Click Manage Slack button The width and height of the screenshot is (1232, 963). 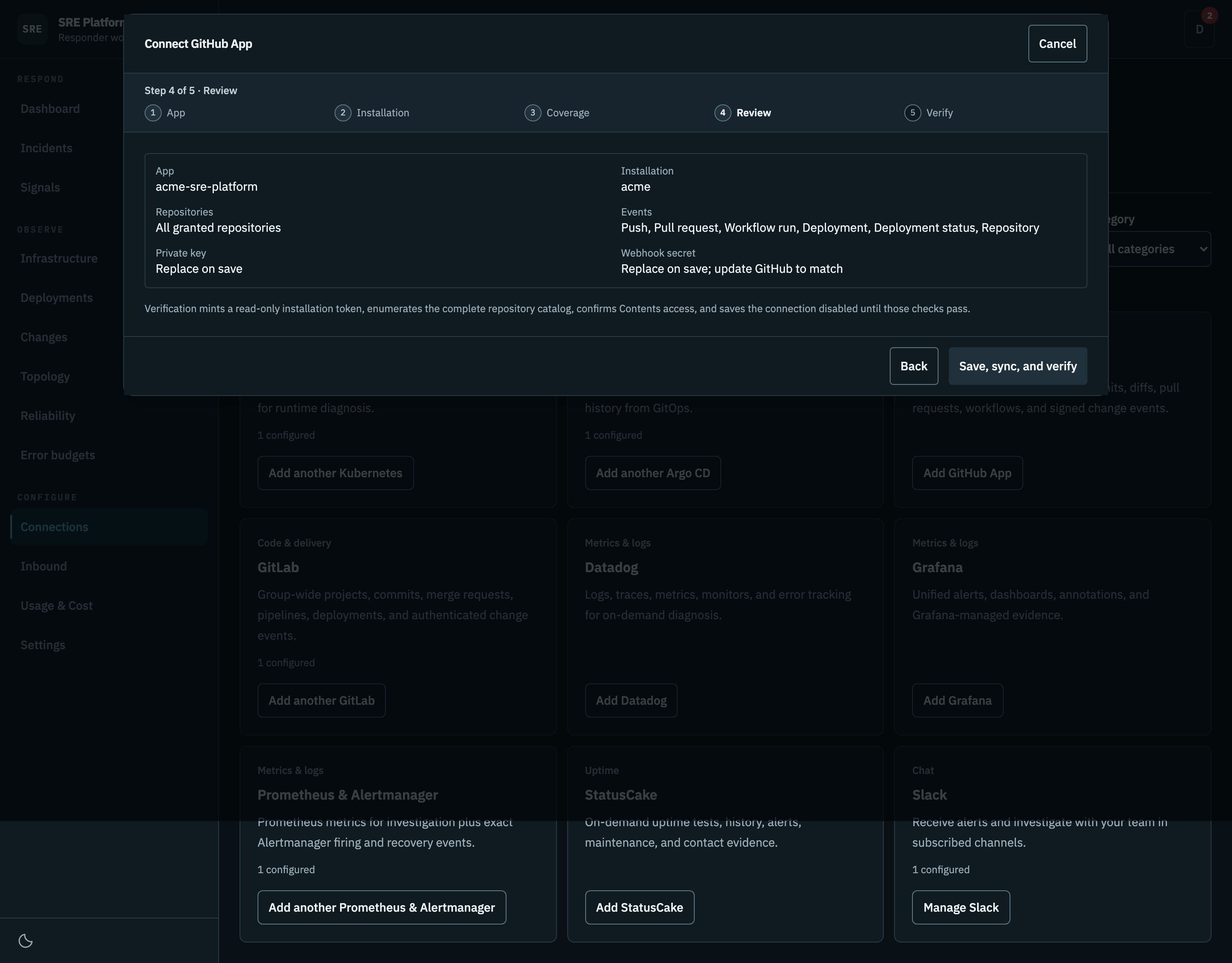[961, 907]
